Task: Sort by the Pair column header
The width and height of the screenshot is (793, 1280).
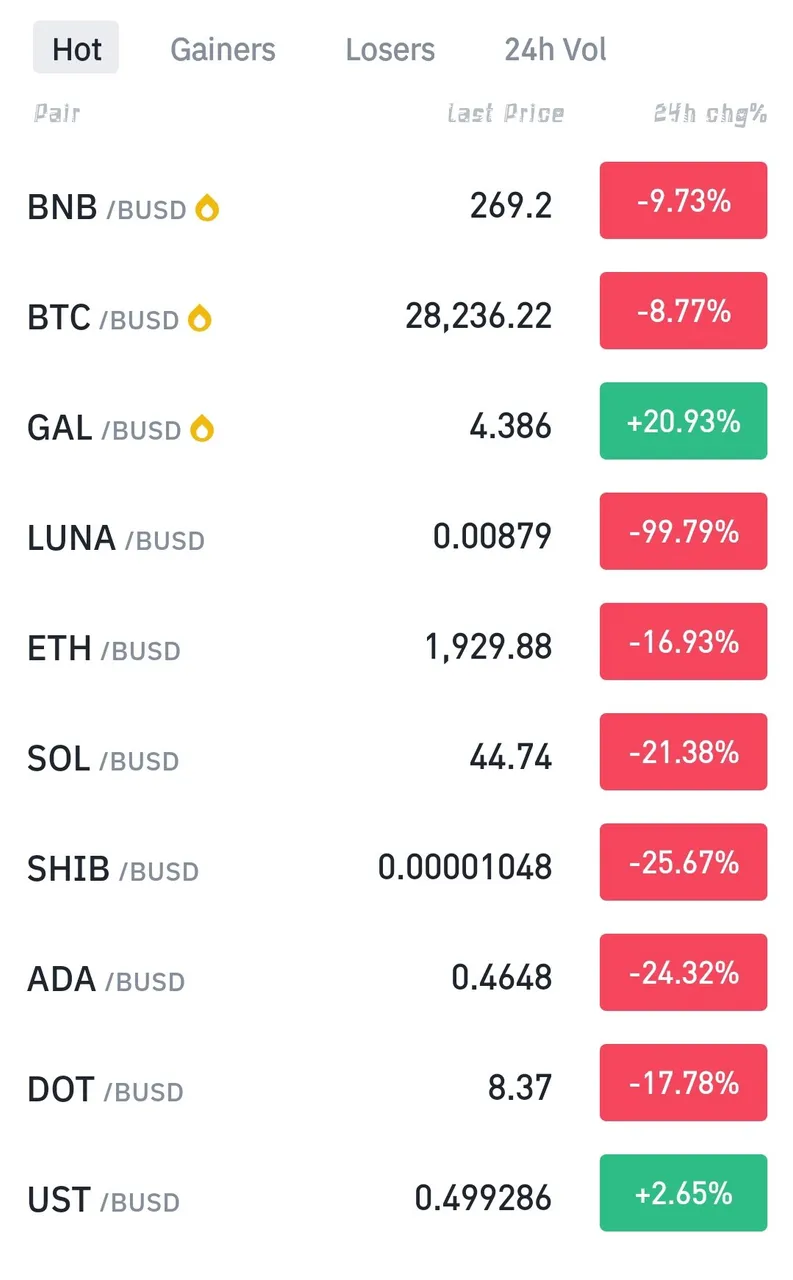Action: pos(57,113)
